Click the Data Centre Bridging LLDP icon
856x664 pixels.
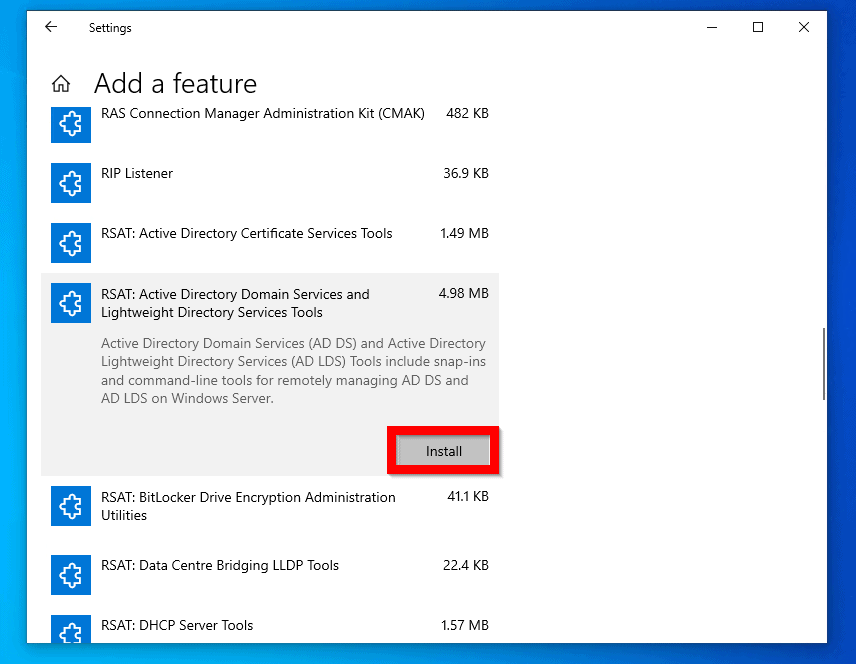tap(70, 575)
